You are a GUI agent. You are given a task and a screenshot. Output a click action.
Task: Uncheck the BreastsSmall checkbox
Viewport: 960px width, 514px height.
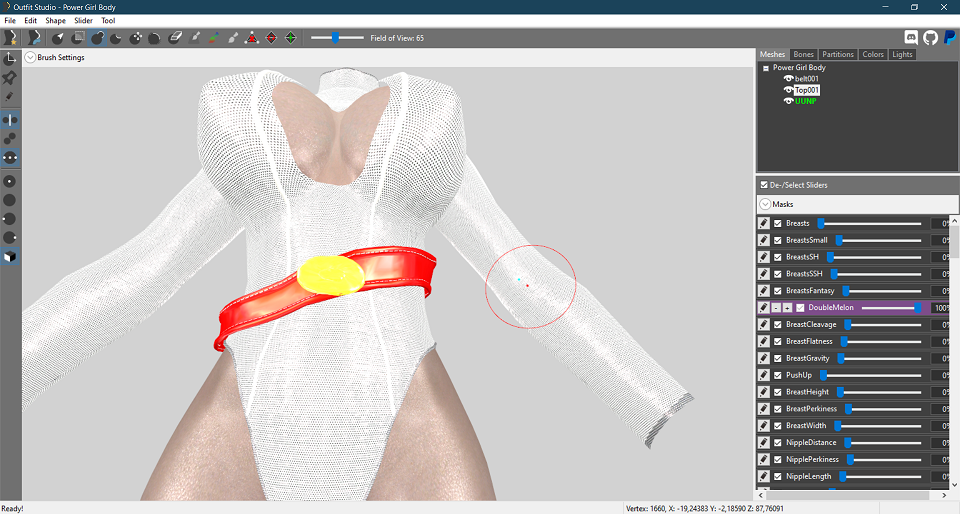pos(778,240)
